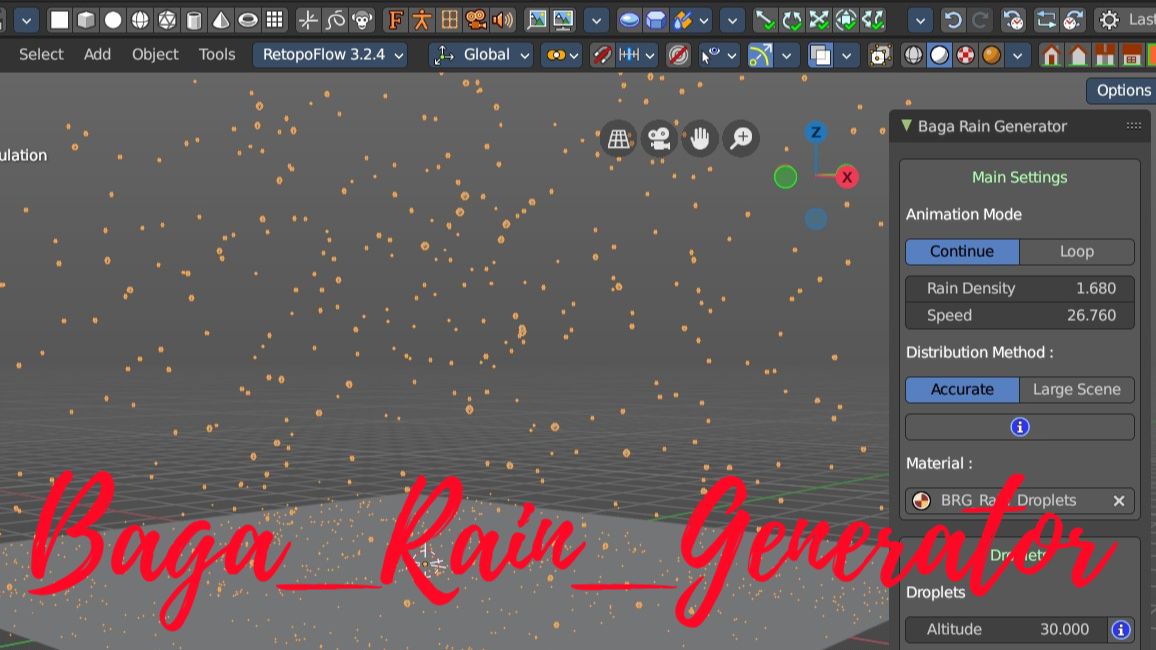Open undo history clock icon
The width and height of the screenshot is (1156, 650).
pyautogui.click(x=1014, y=20)
